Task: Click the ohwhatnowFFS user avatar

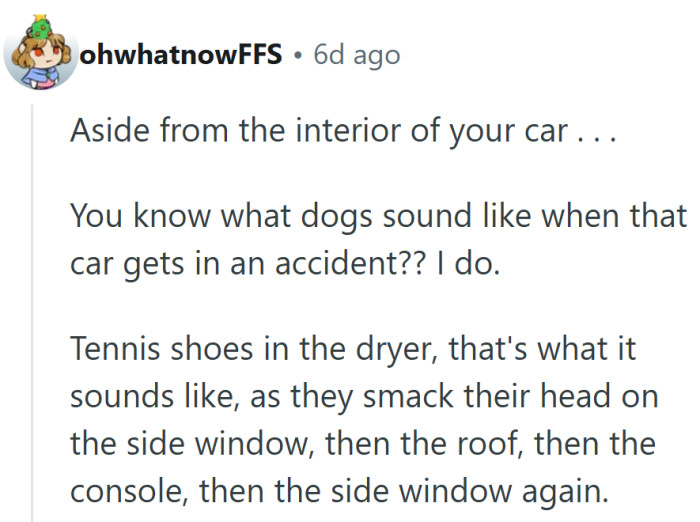Action: coord(41,58)
